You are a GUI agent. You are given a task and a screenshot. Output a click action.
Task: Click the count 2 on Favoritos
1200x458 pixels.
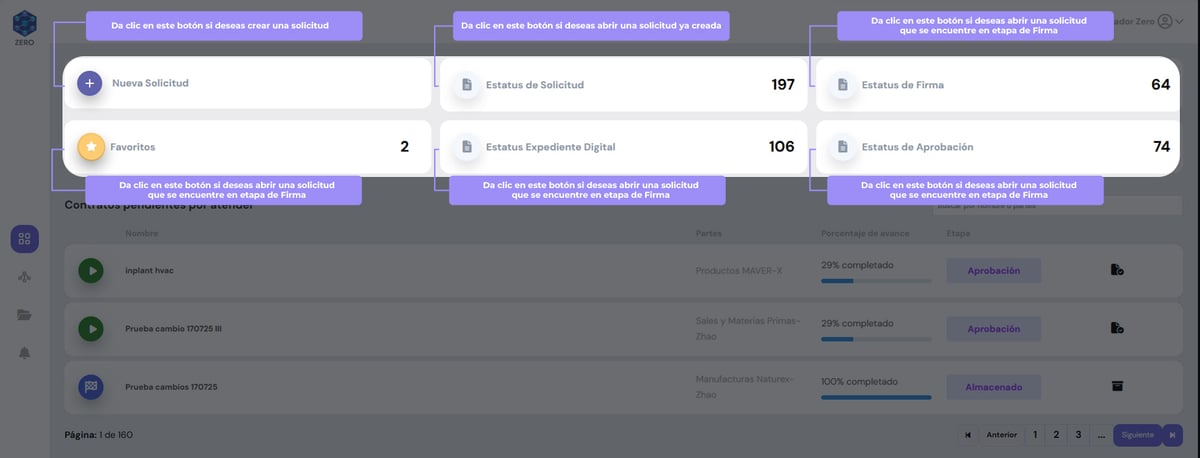[404, 147]
